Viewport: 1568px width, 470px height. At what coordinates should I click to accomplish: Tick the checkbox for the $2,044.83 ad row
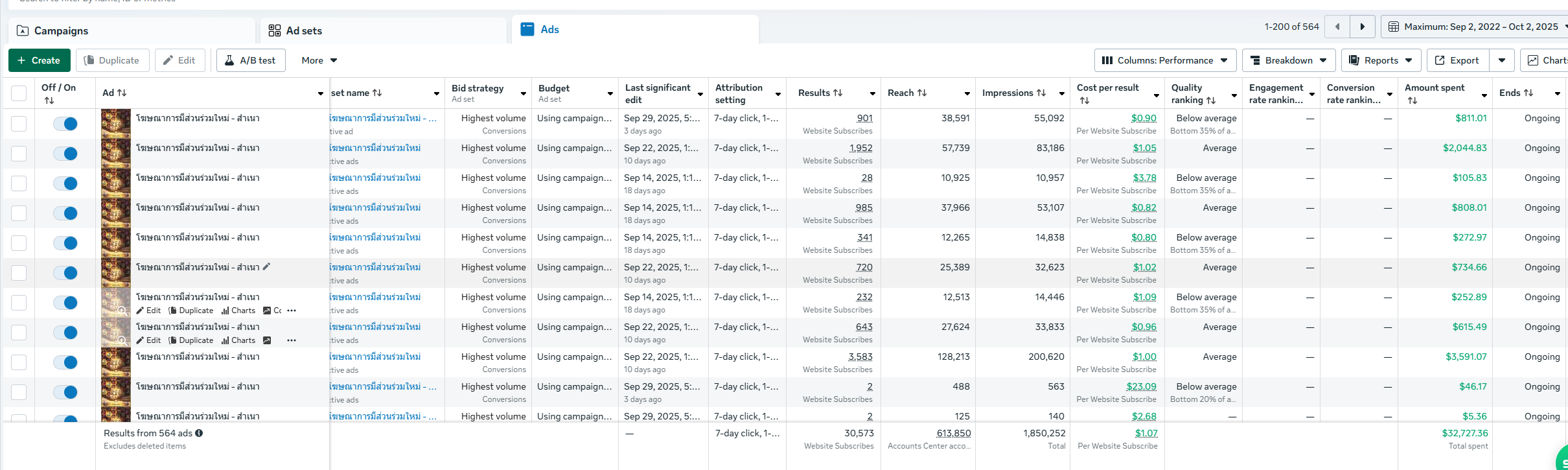point(19,154)
